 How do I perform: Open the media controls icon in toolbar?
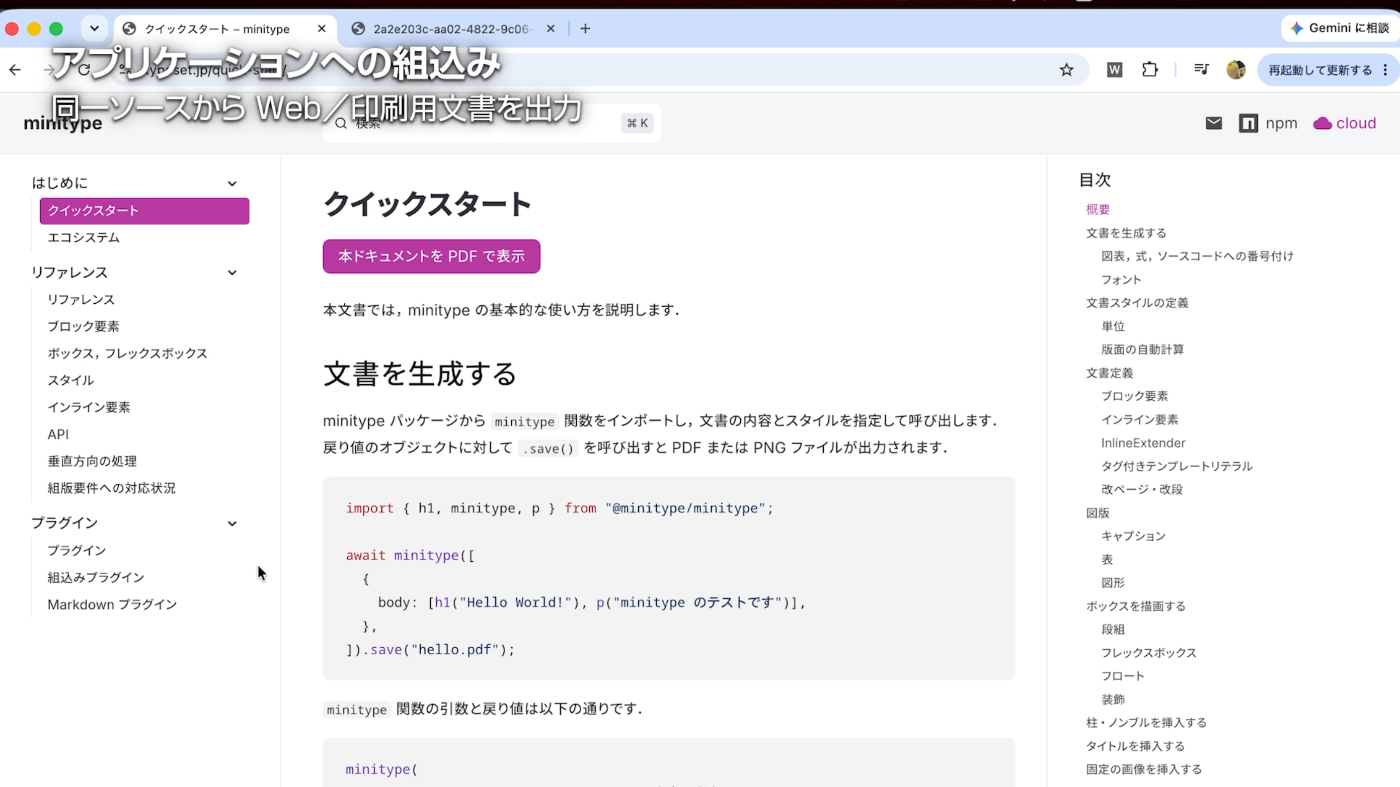point(1202,70)
